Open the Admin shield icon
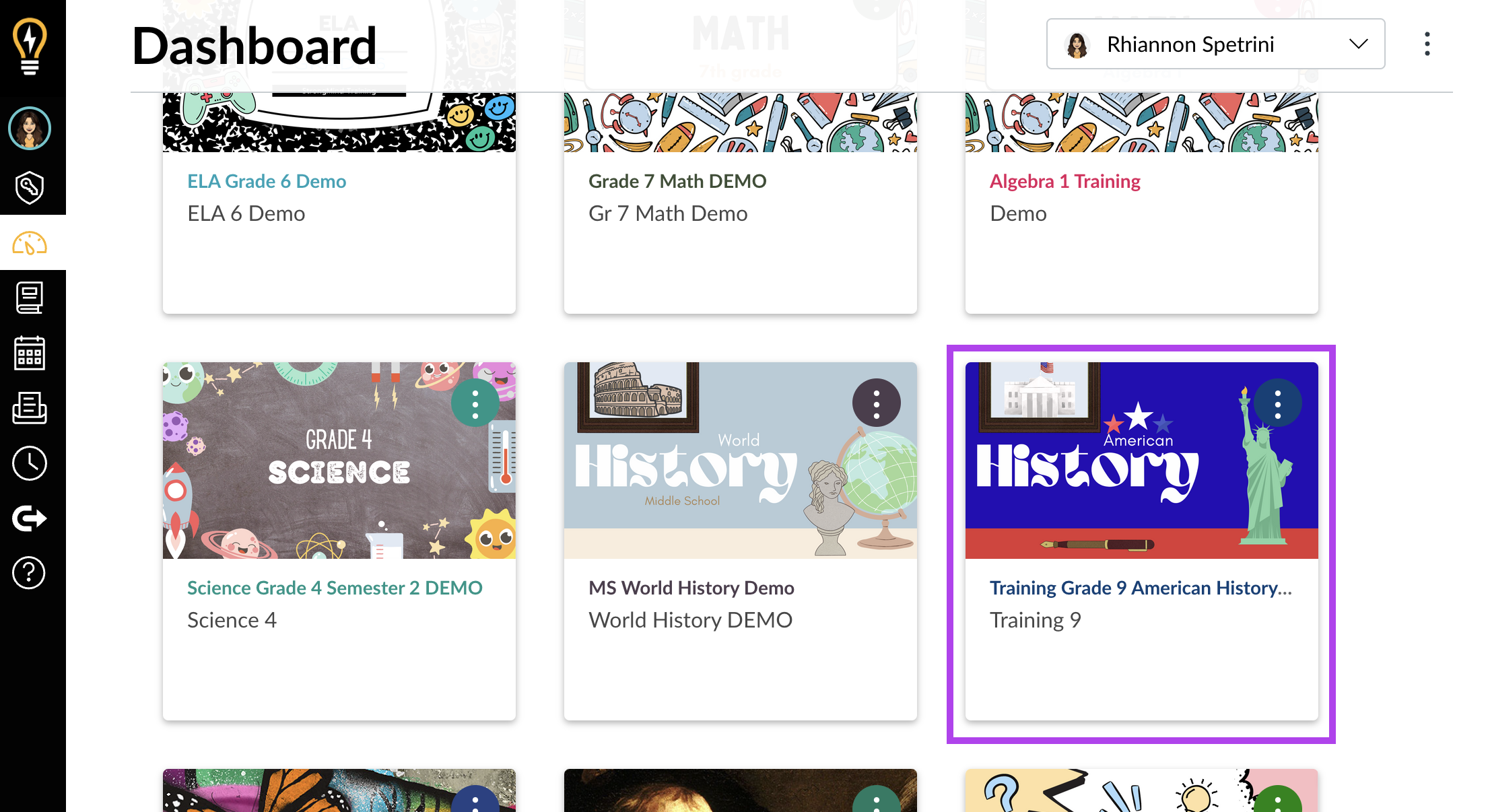Screen dimensions: 1488x812 click(30, 187)
